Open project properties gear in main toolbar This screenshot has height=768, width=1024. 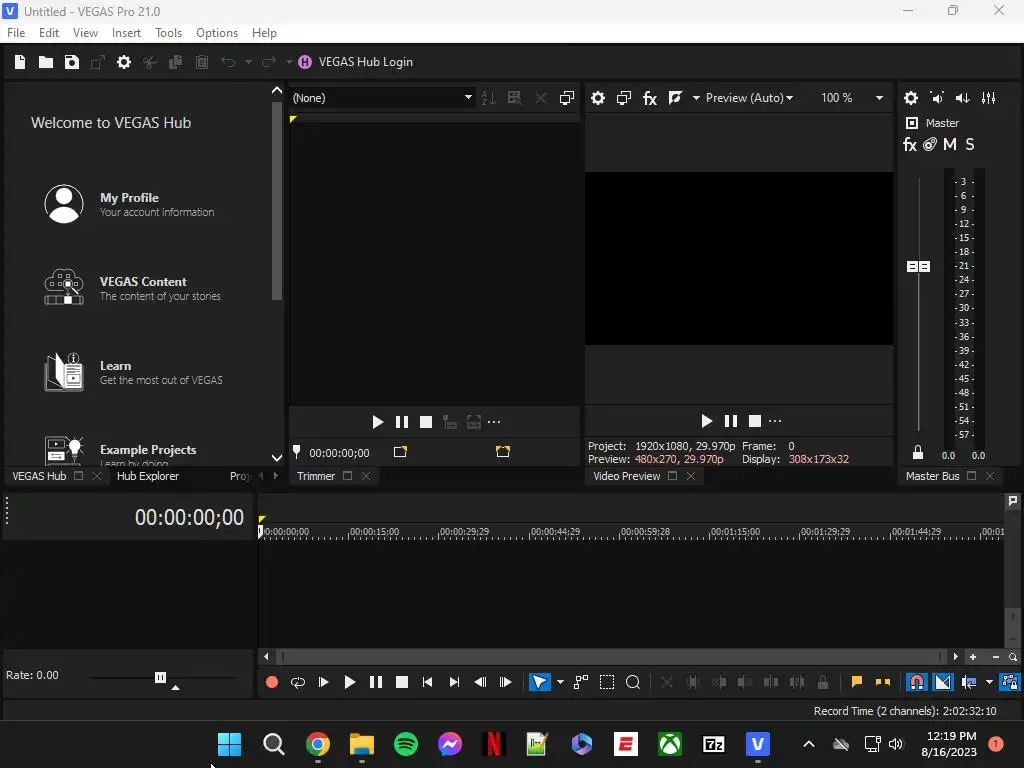(x=123, y=62)
